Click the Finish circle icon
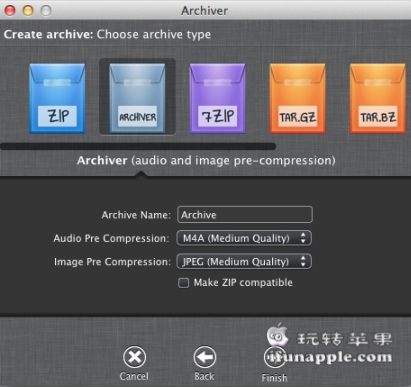 coord(274,357)
